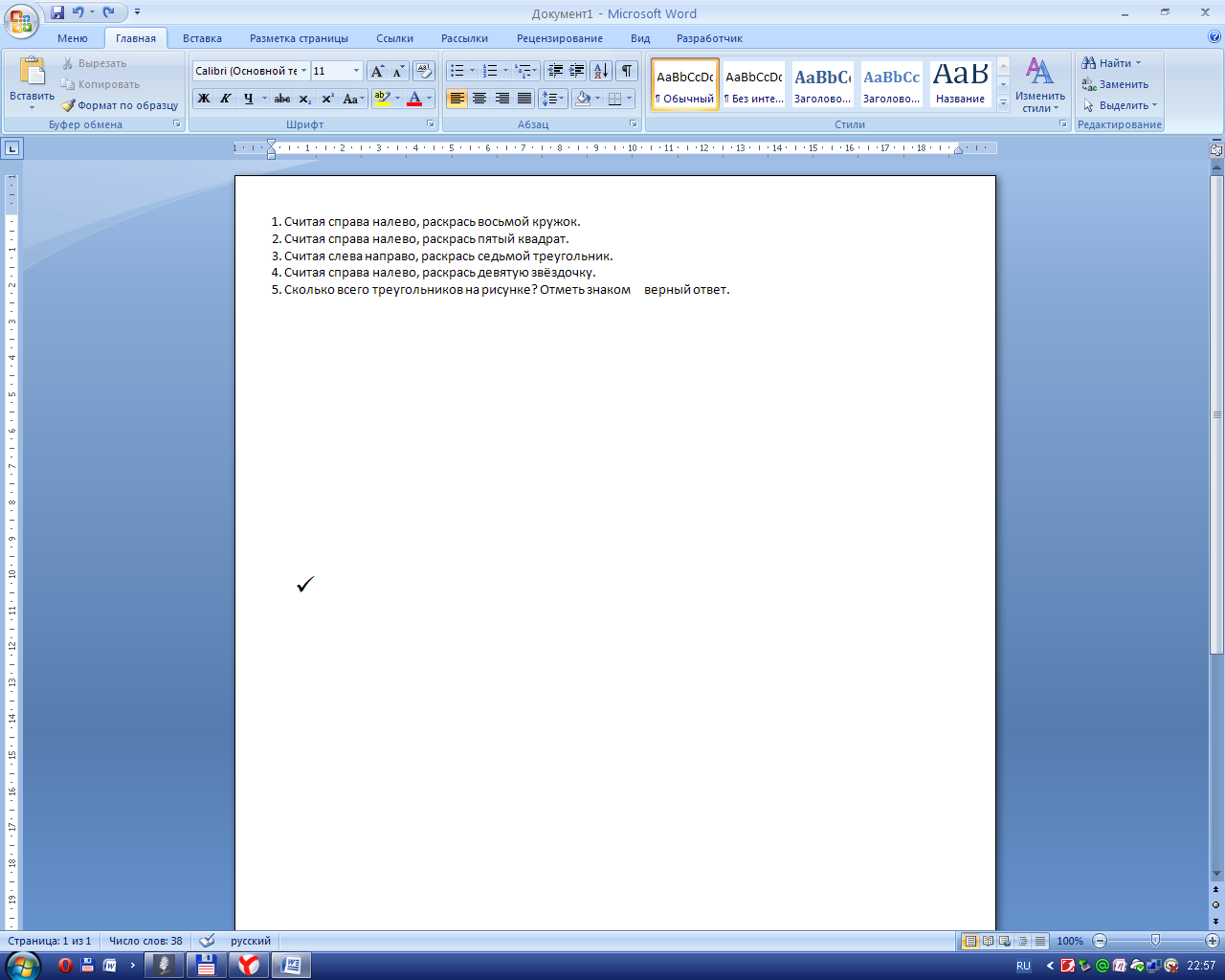Toggle superscript formatting

pos(327,99)
